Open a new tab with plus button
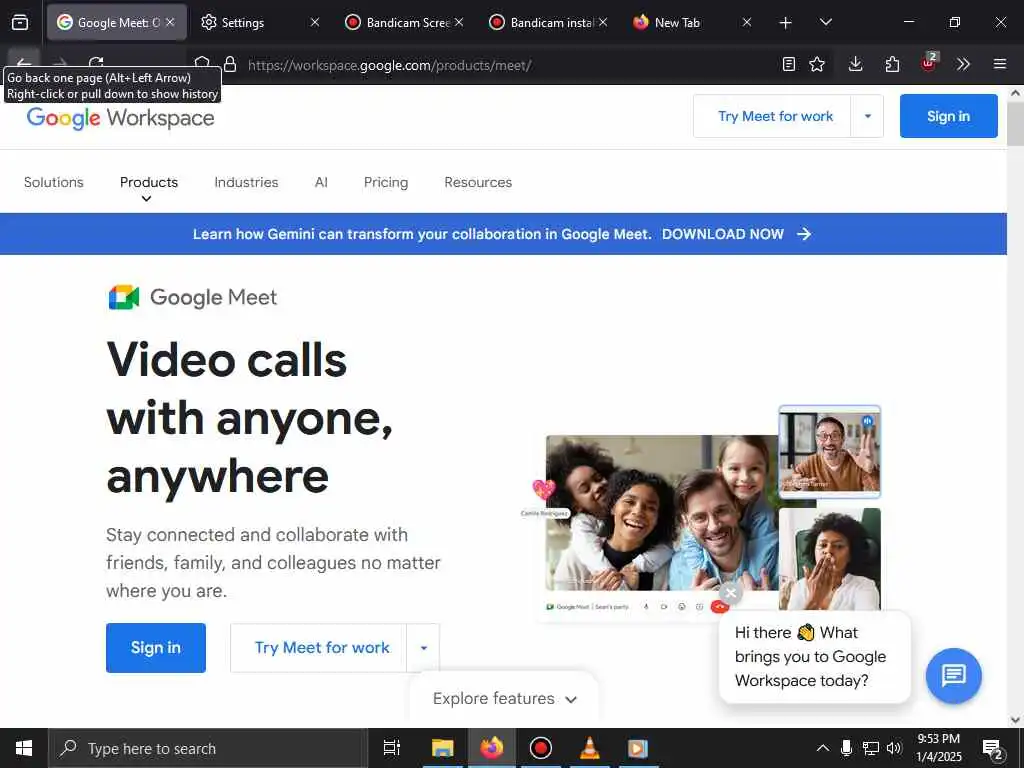The image size is (1024, 768). tap(786, 23)
